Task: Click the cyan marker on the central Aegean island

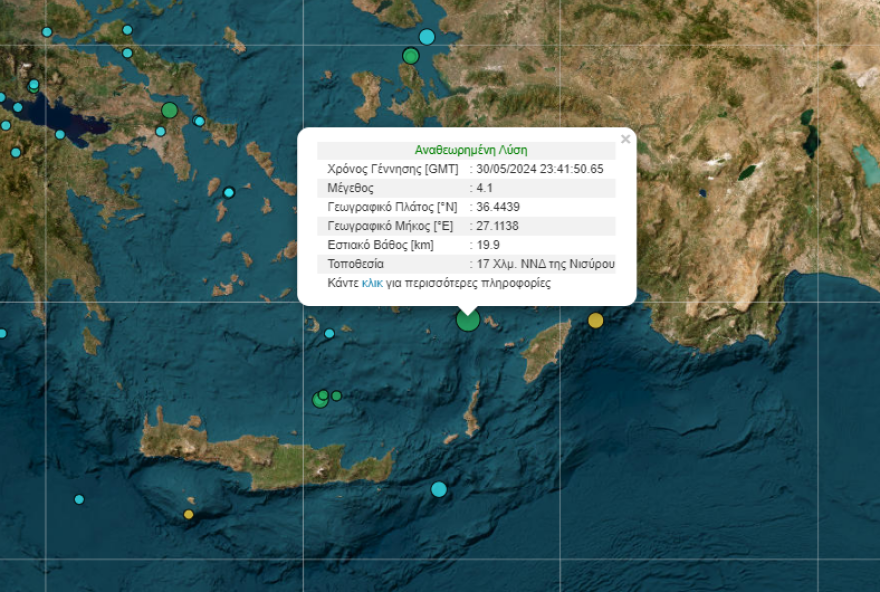Action: pos(228,192)
